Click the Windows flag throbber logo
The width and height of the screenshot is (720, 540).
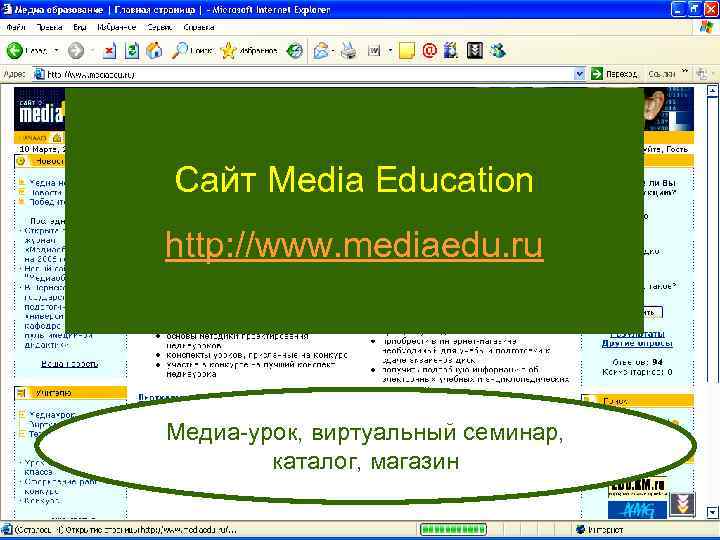pyautogui.click(x=706, y=27)
